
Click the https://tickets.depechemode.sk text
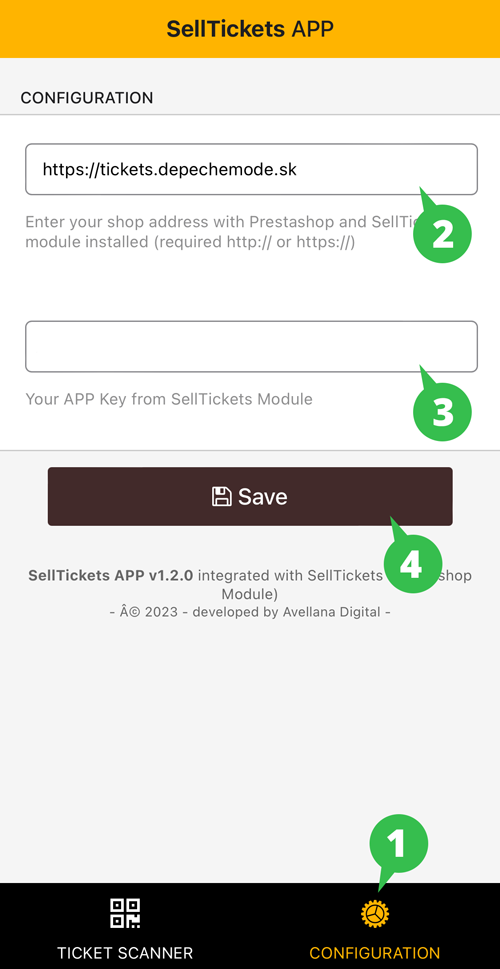coord(169,169)
